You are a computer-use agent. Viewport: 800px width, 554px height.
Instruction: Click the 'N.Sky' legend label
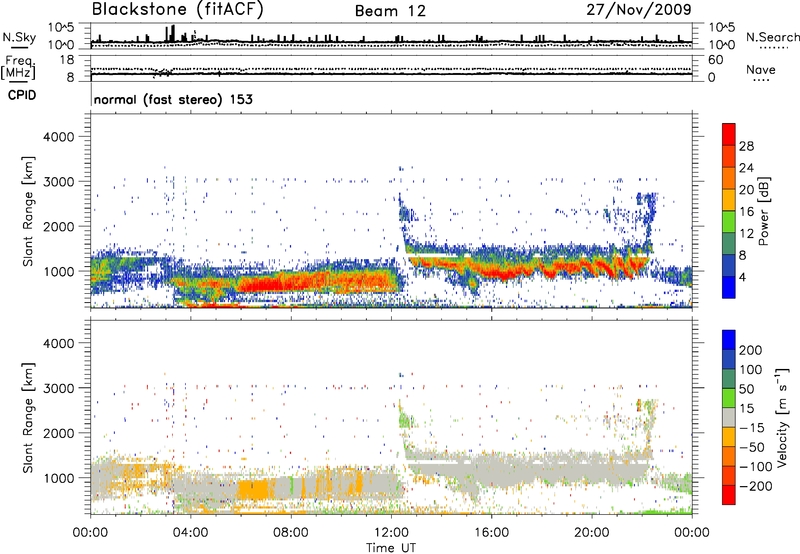(x=19, y=37)
